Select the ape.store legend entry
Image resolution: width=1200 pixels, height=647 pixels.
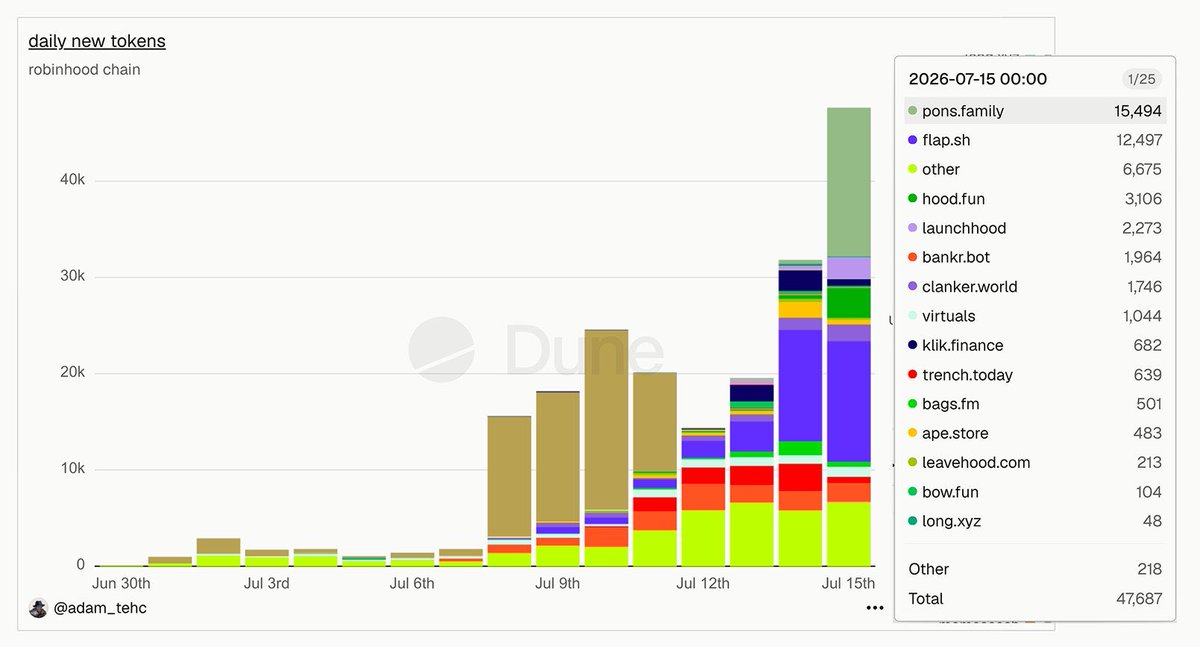1035,433
